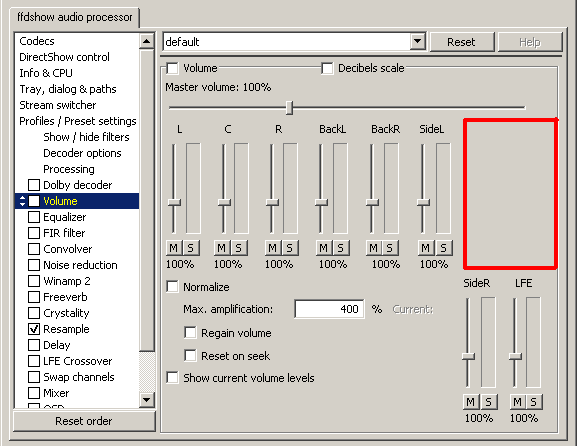Screen dimensions: 577x446
Task: Select Decoder options in the list
Action: tap(82, 153)
